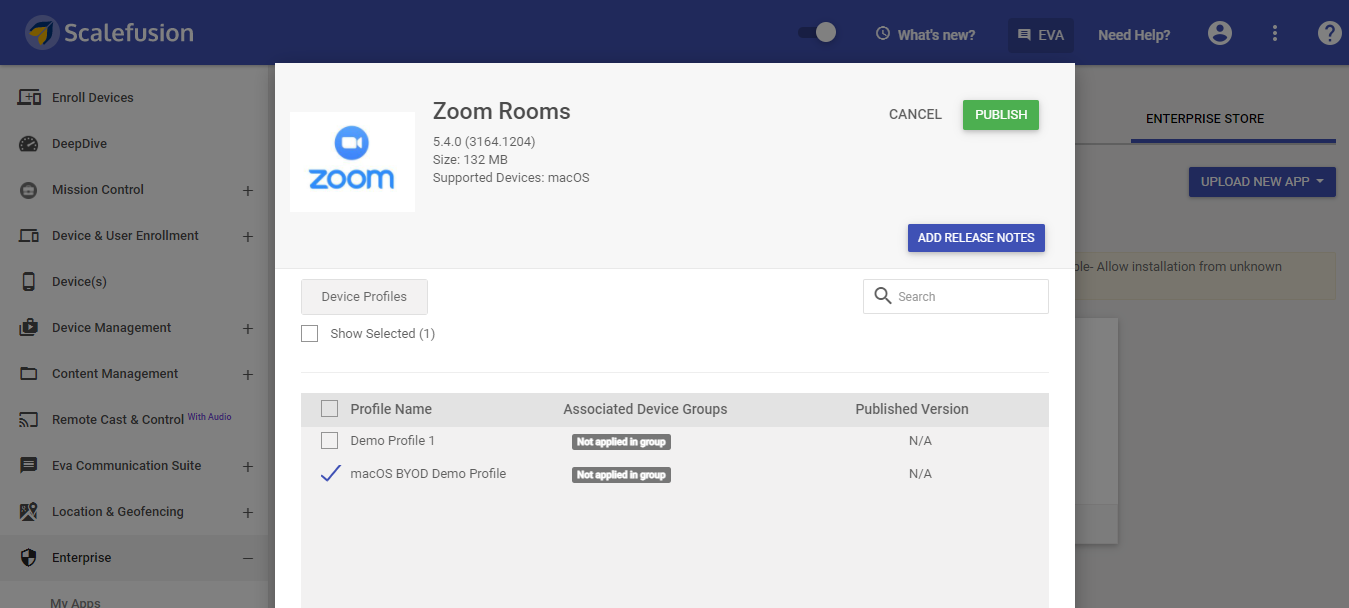The image size is (1349, 608).
Task: Collapse the Enterprise section
Action: (x=248, y=558)
